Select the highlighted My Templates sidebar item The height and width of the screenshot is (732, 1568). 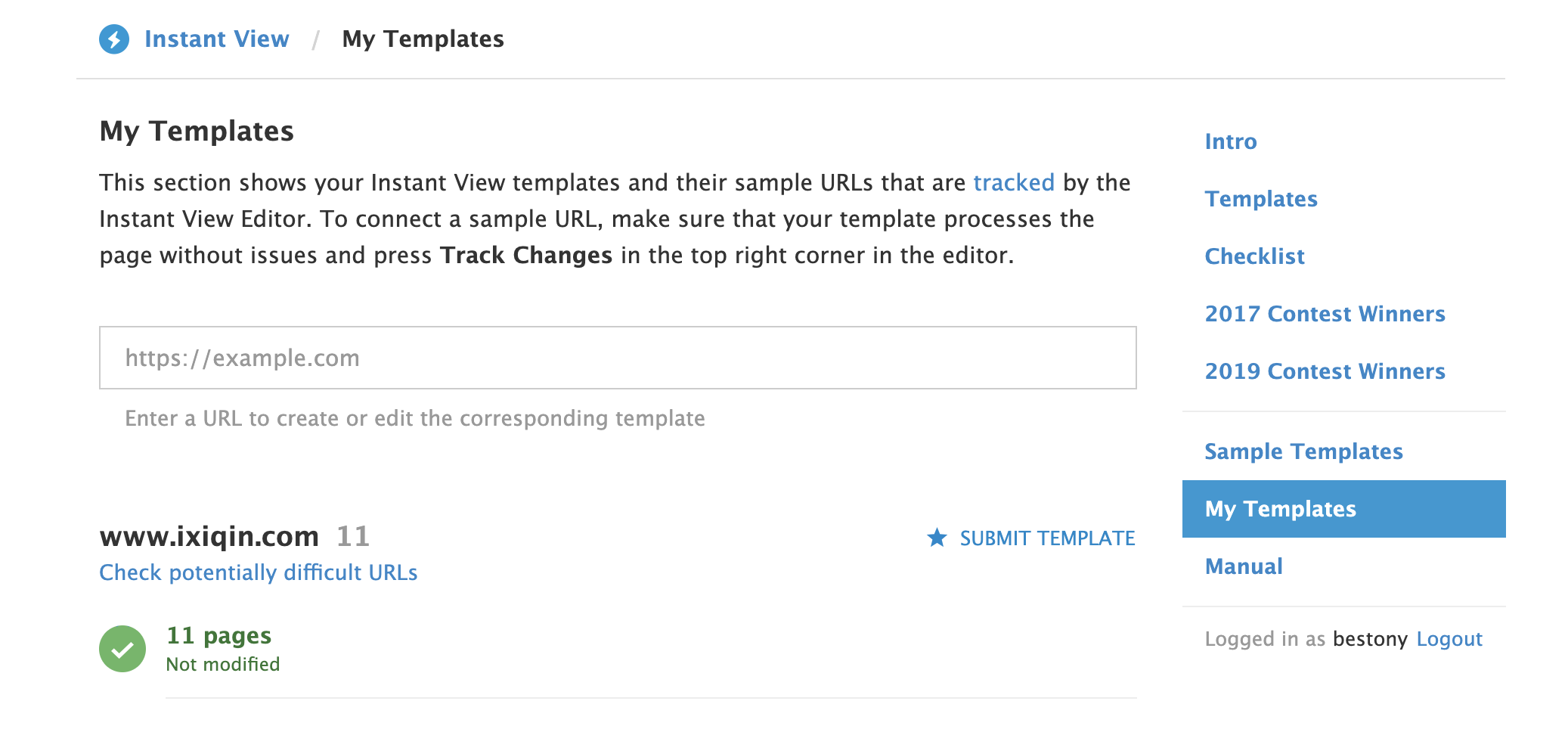click(1280, 509)
